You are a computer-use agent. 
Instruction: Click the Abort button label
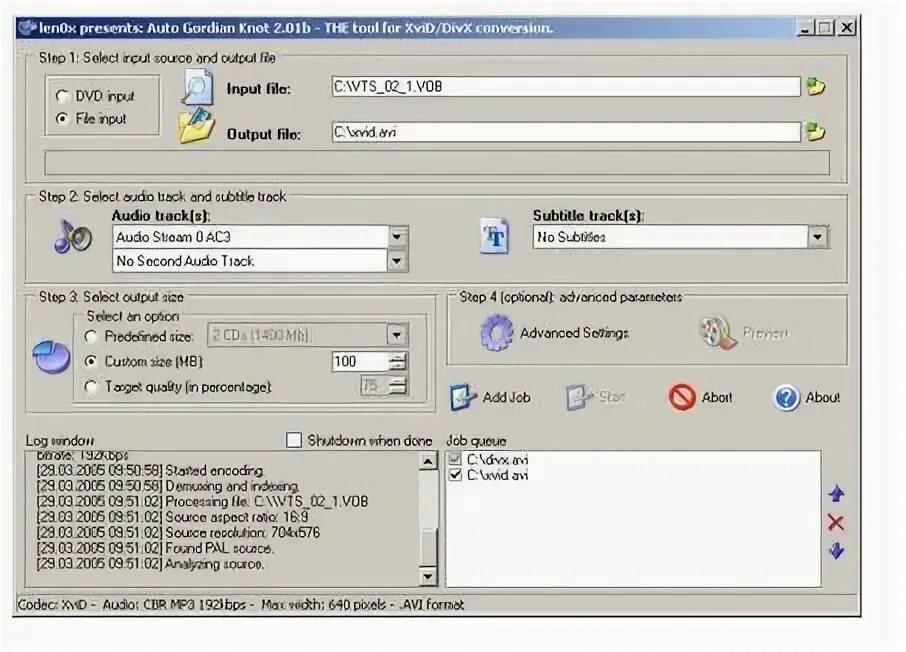tap(717, 398)
